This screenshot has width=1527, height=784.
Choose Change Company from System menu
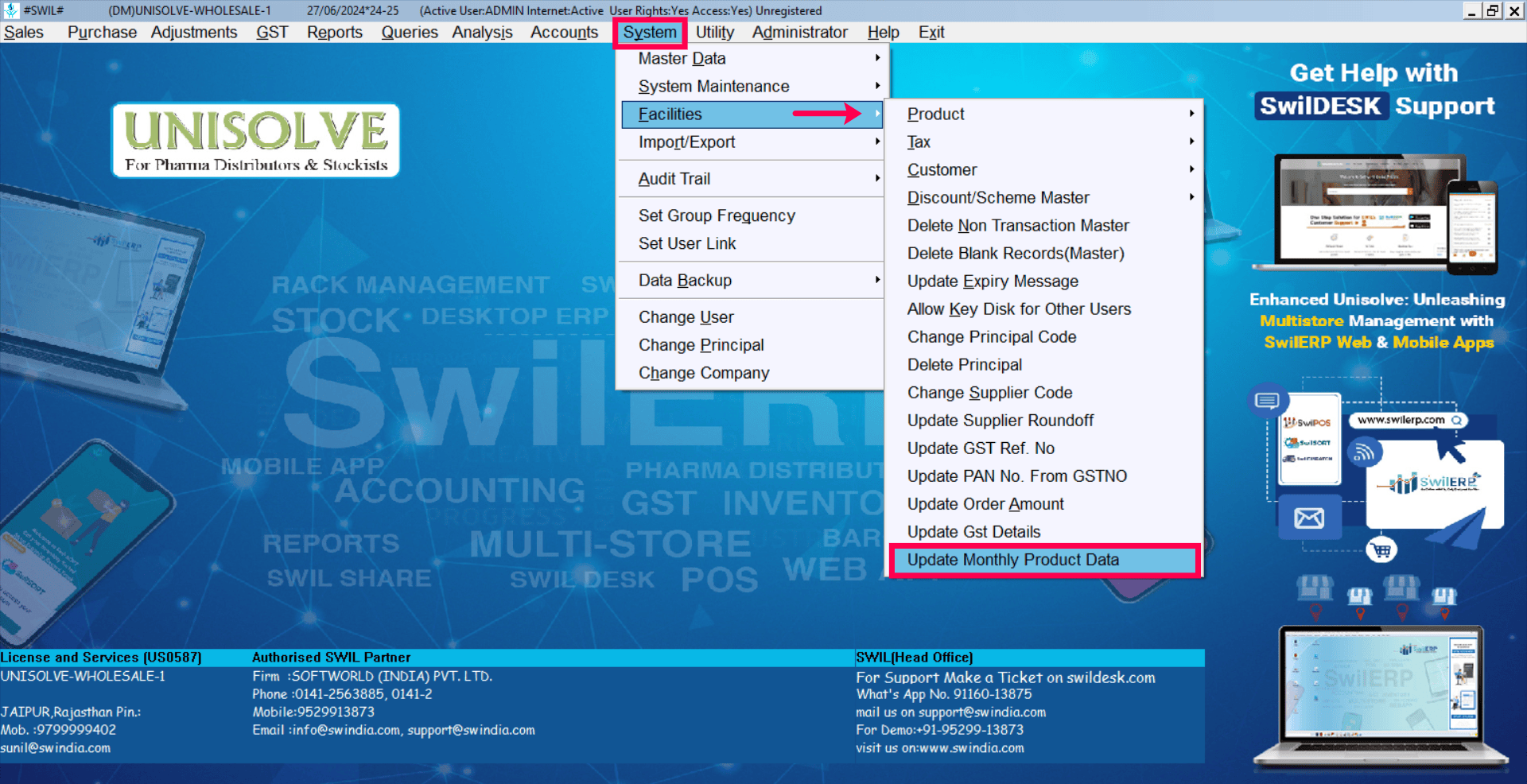tap(704, 373)
